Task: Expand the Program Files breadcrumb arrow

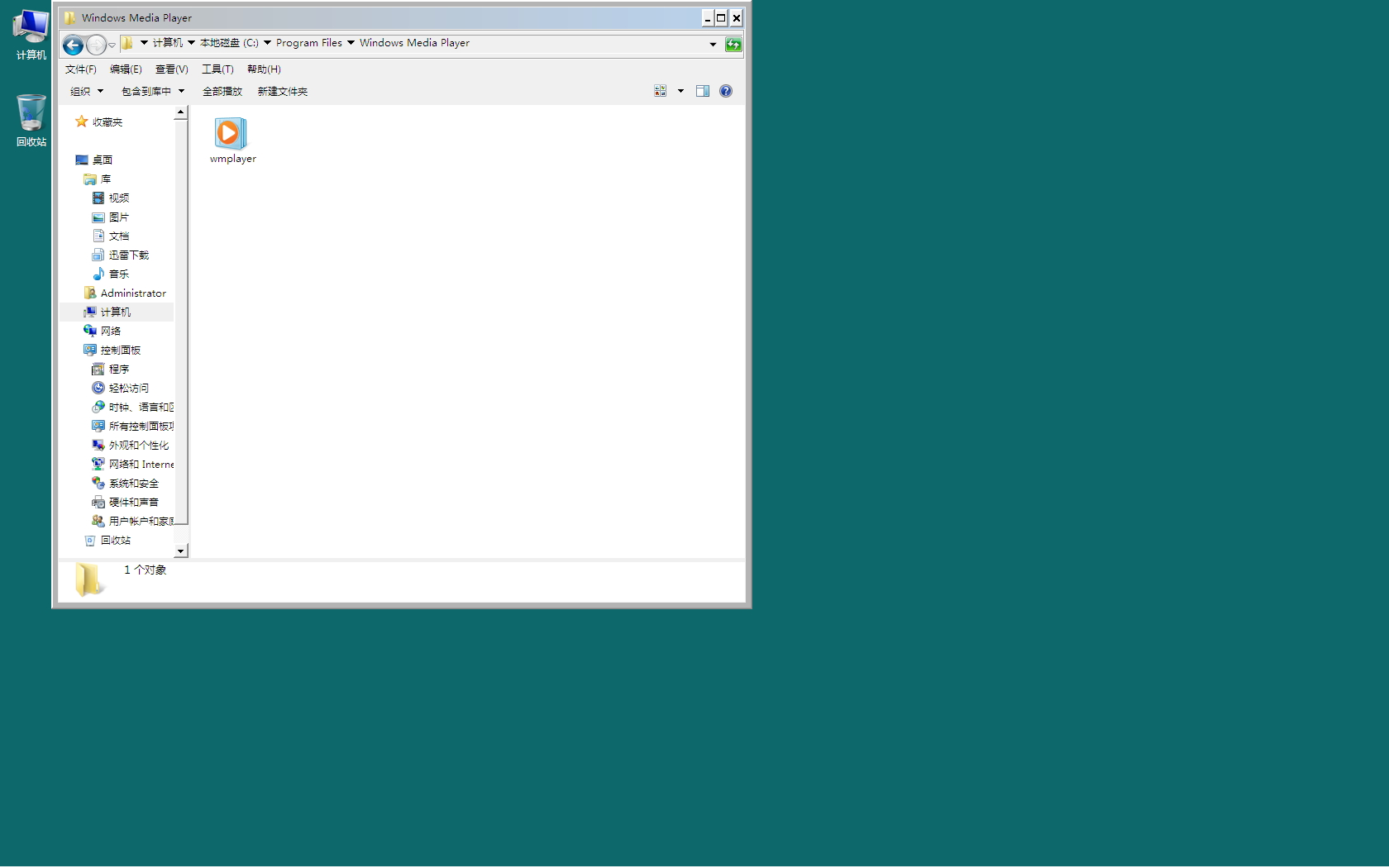Action: coord(351,43)
